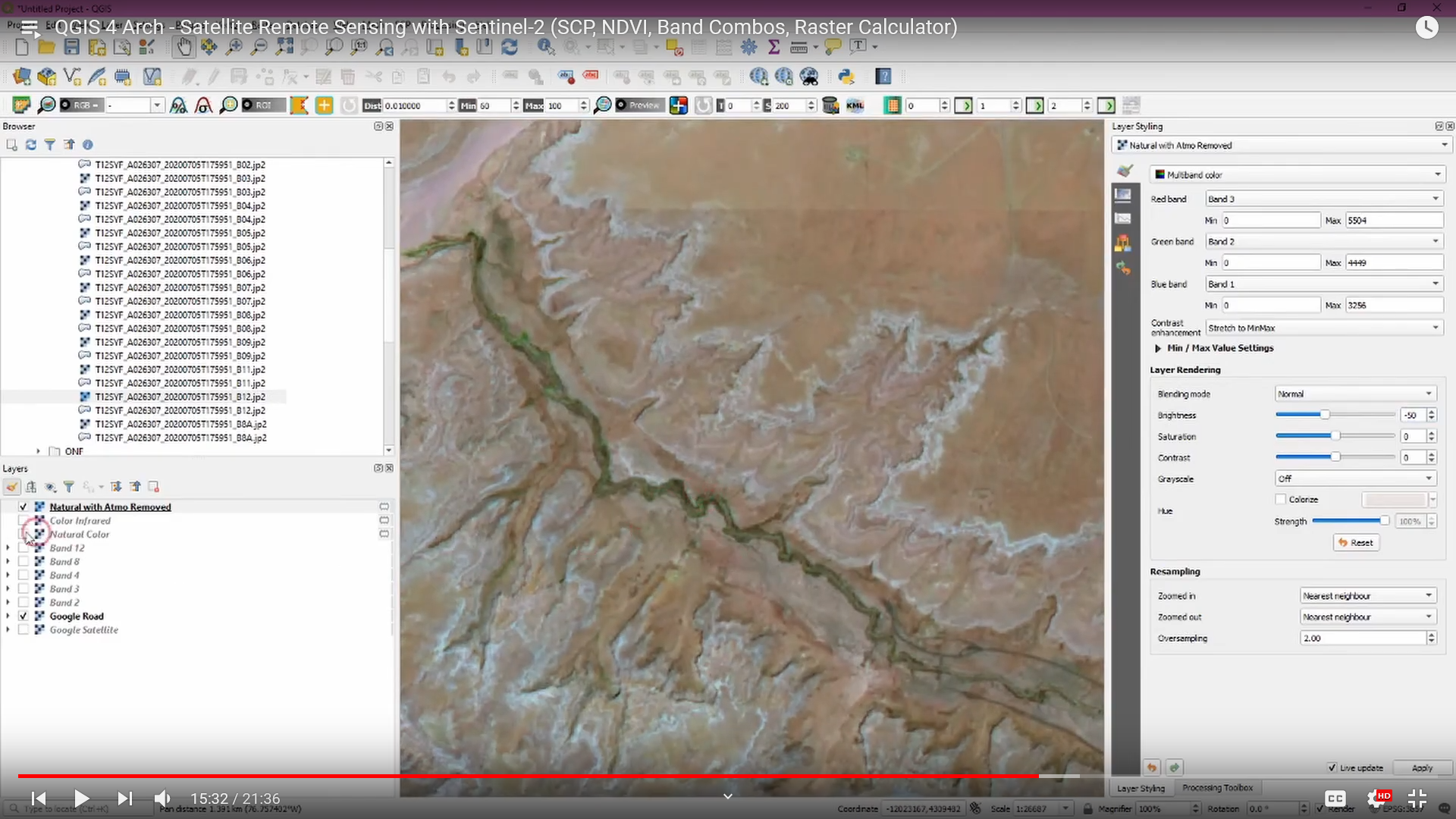This screenshot has width=1456, height=819.
Task: Enable the Color Infrared layer checkbox
Action: pos(24,520)
